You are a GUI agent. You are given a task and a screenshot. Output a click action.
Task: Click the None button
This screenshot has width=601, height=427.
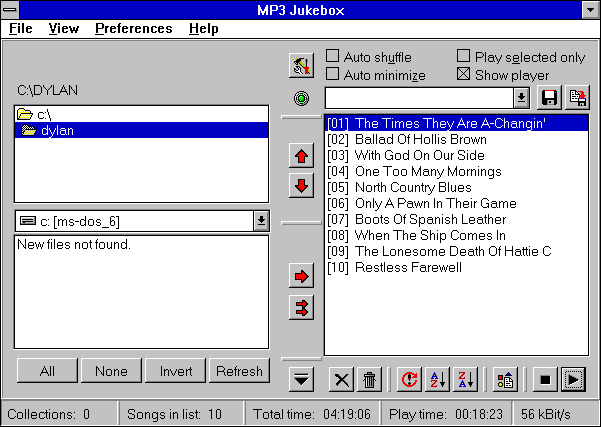click(111, 371)
